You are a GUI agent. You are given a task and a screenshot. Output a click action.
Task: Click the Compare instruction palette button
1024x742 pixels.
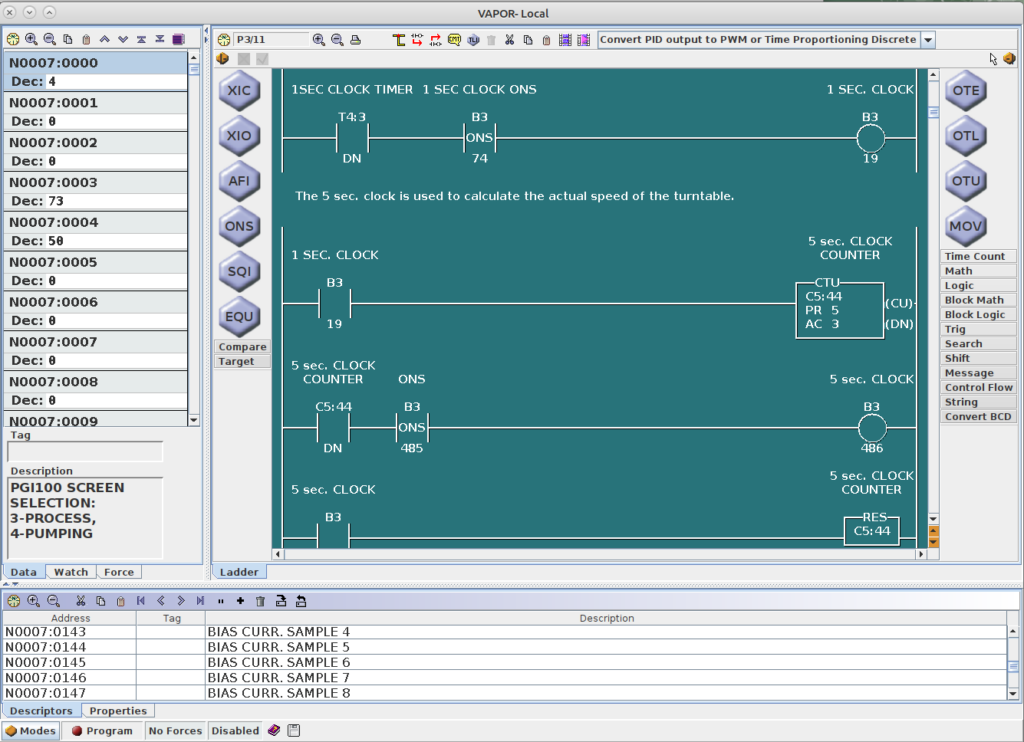[241, 346]
